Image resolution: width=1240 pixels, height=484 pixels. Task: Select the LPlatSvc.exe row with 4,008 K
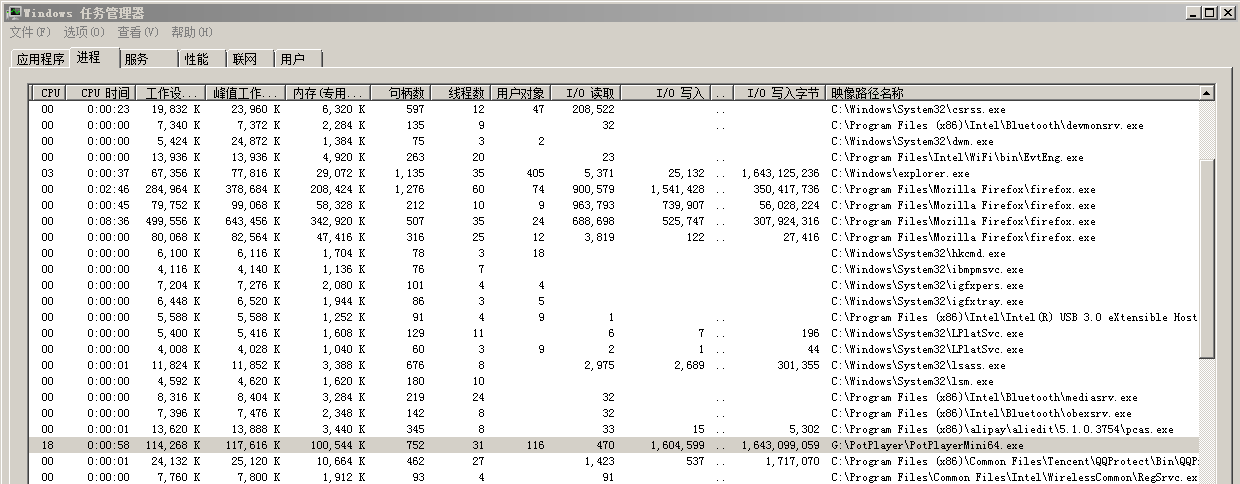616,349
